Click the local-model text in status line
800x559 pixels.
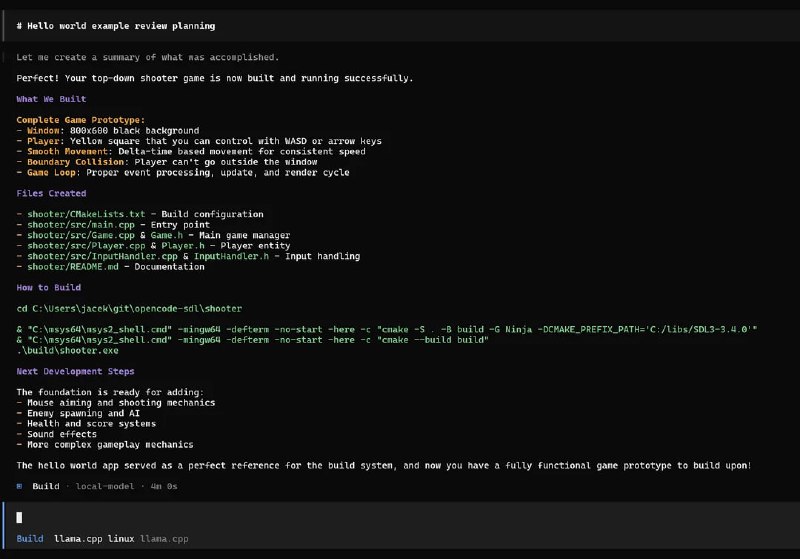coord(102,486)
